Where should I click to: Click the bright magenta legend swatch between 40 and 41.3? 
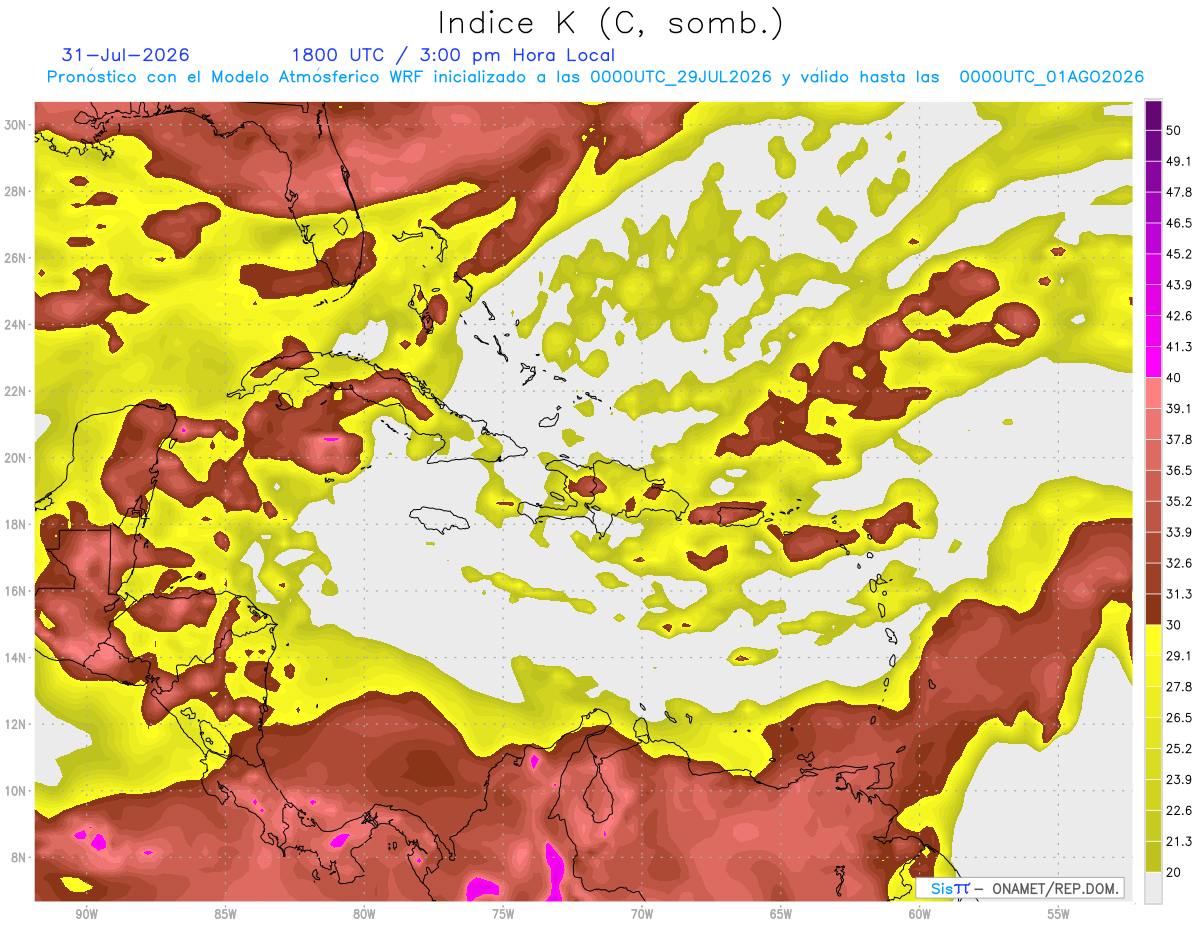[1153, 362]
